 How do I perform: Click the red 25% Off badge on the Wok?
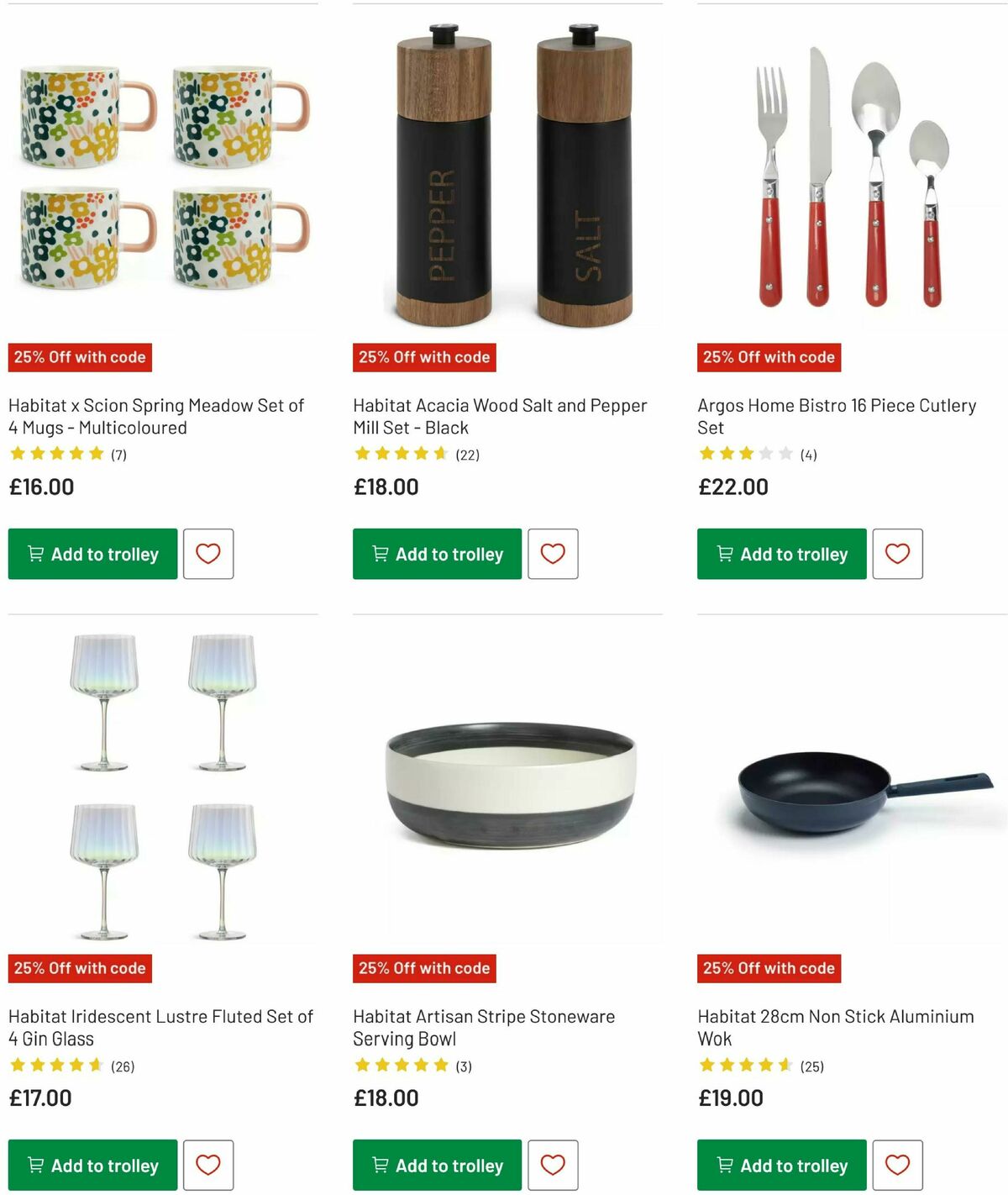point(769,968)
